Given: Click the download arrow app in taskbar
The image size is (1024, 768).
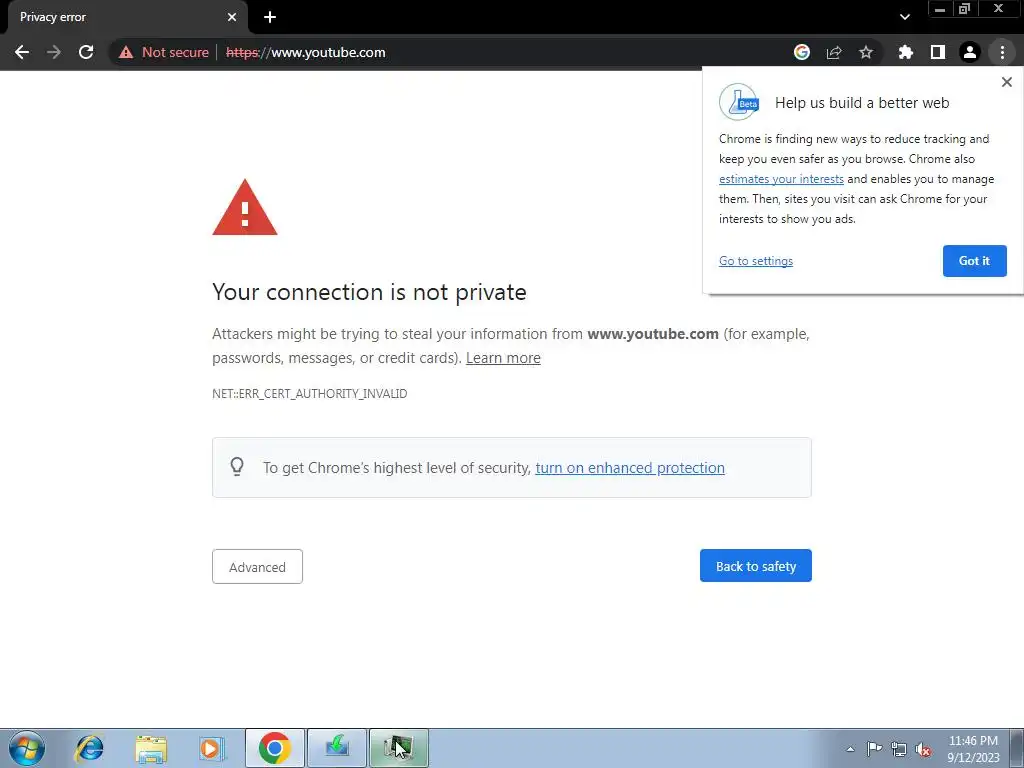Looking at the screenshot, I should (337, 748).
